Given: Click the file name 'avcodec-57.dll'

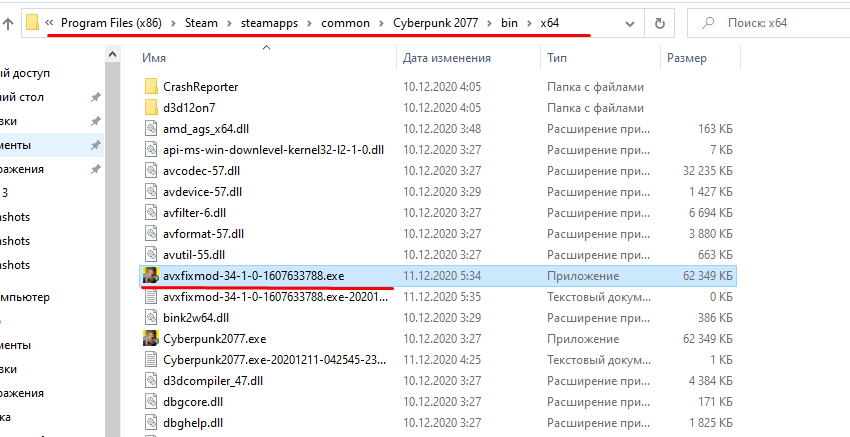Looking at the screenshot, I should (x=202, y=171).
